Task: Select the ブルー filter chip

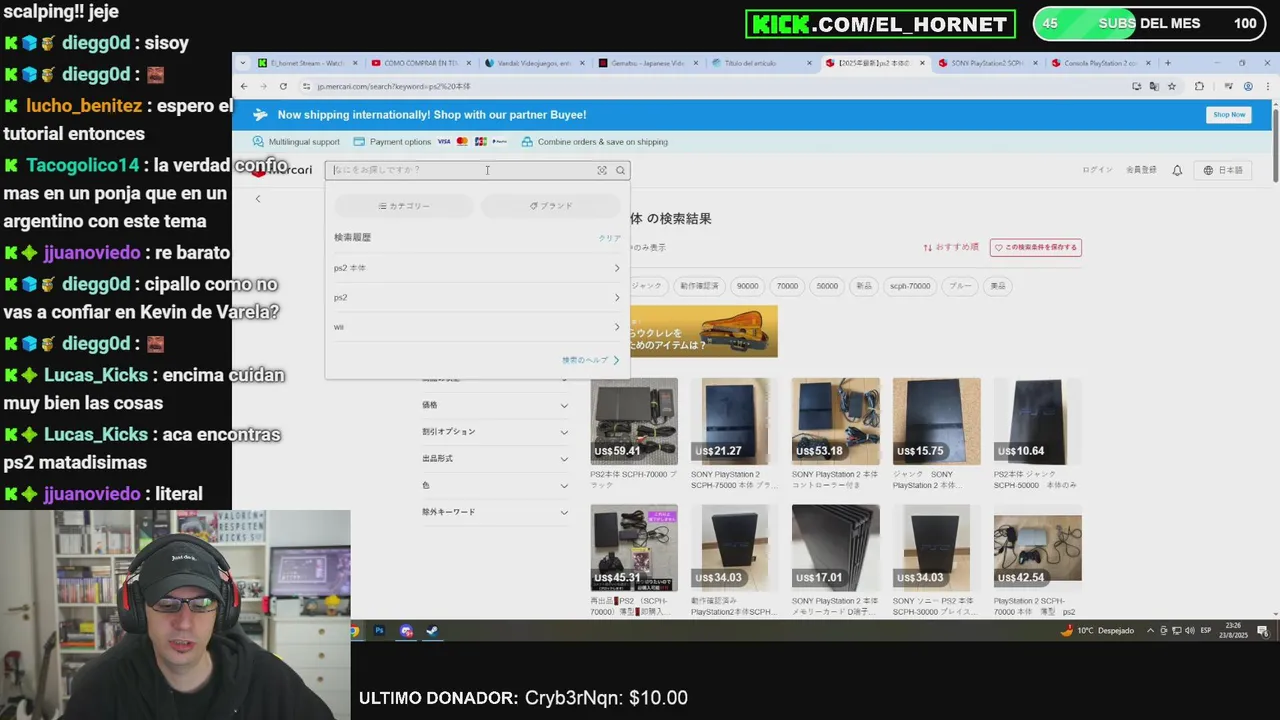Action: coord(960,286)
